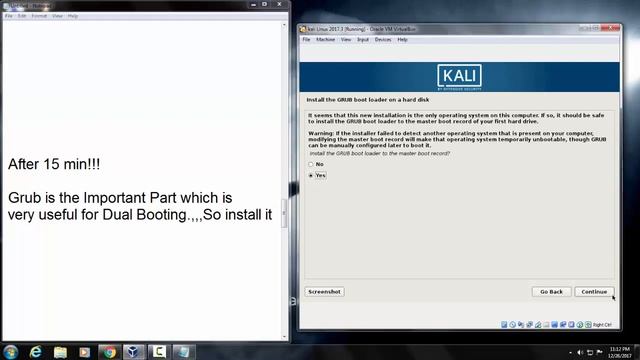
Task: Open Notepad File menu
Action: click(9, 16)
